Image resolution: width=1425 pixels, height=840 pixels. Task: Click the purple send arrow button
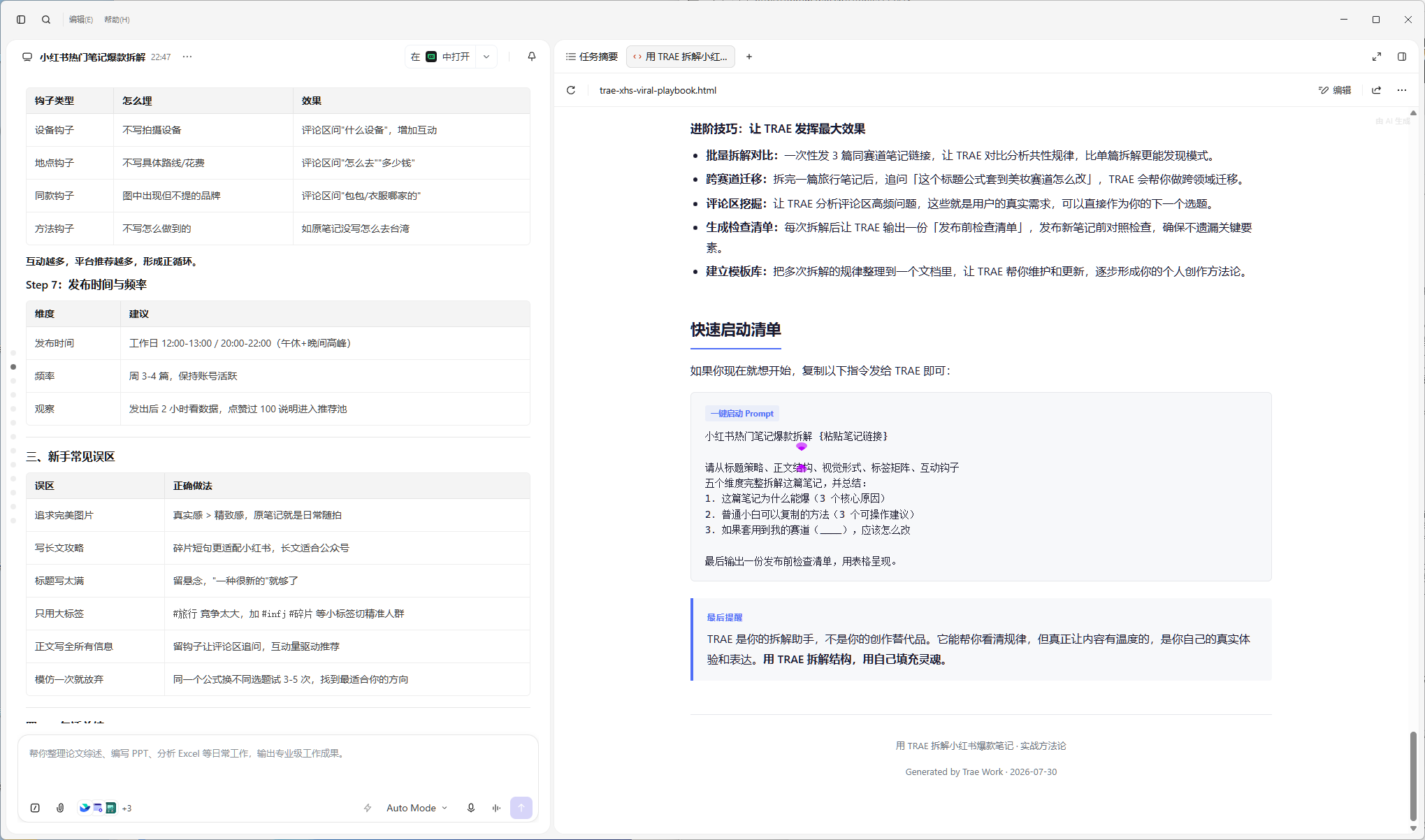click(x=521, y=808)
